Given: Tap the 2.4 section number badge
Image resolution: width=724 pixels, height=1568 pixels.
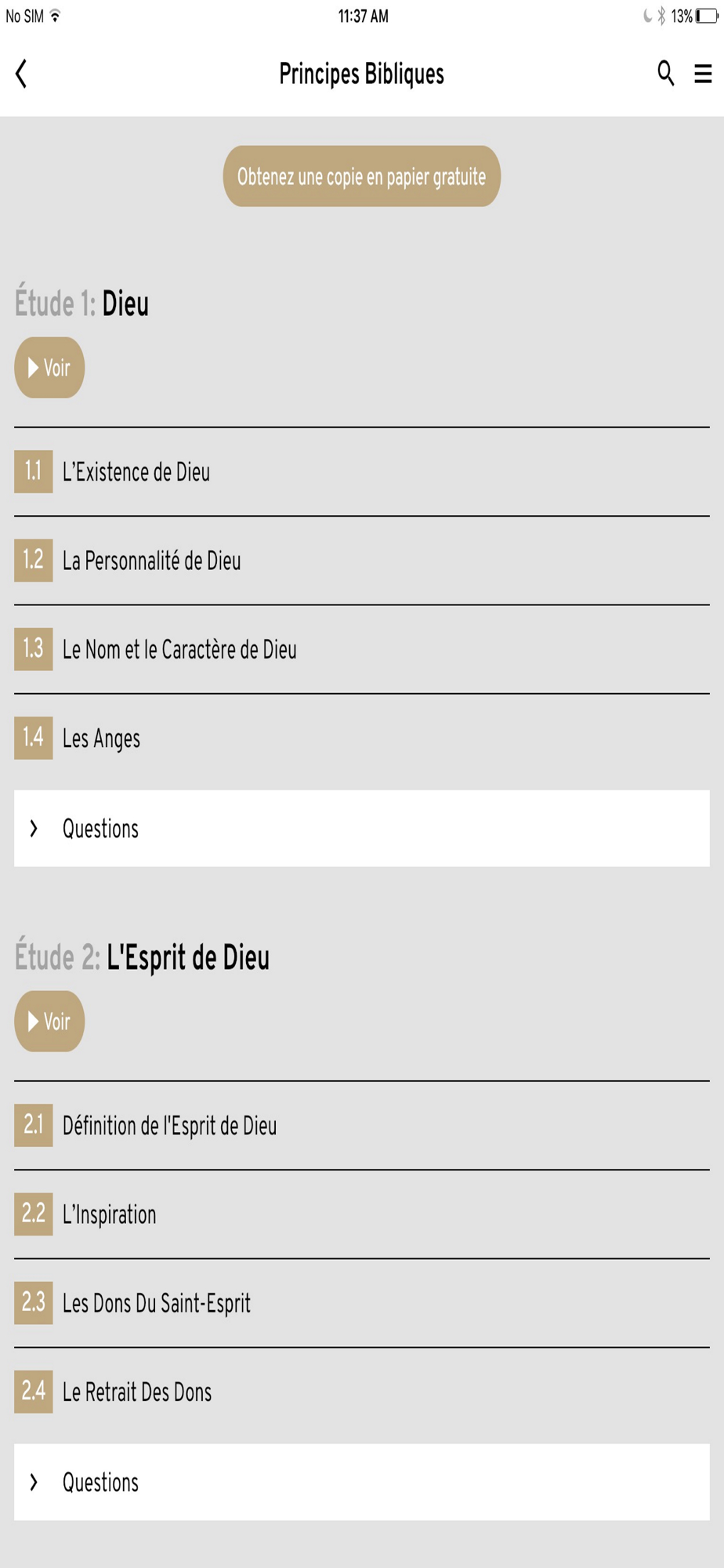Looking at the screenshot, I should [34, 1392].
